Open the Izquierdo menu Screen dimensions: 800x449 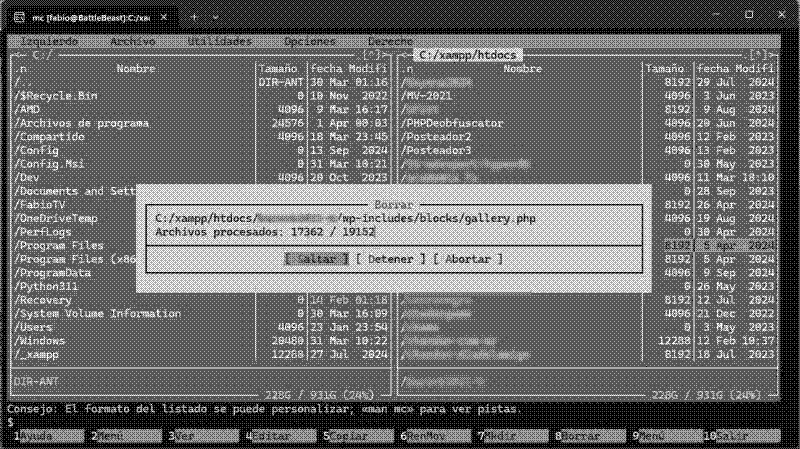coord(49,41)
